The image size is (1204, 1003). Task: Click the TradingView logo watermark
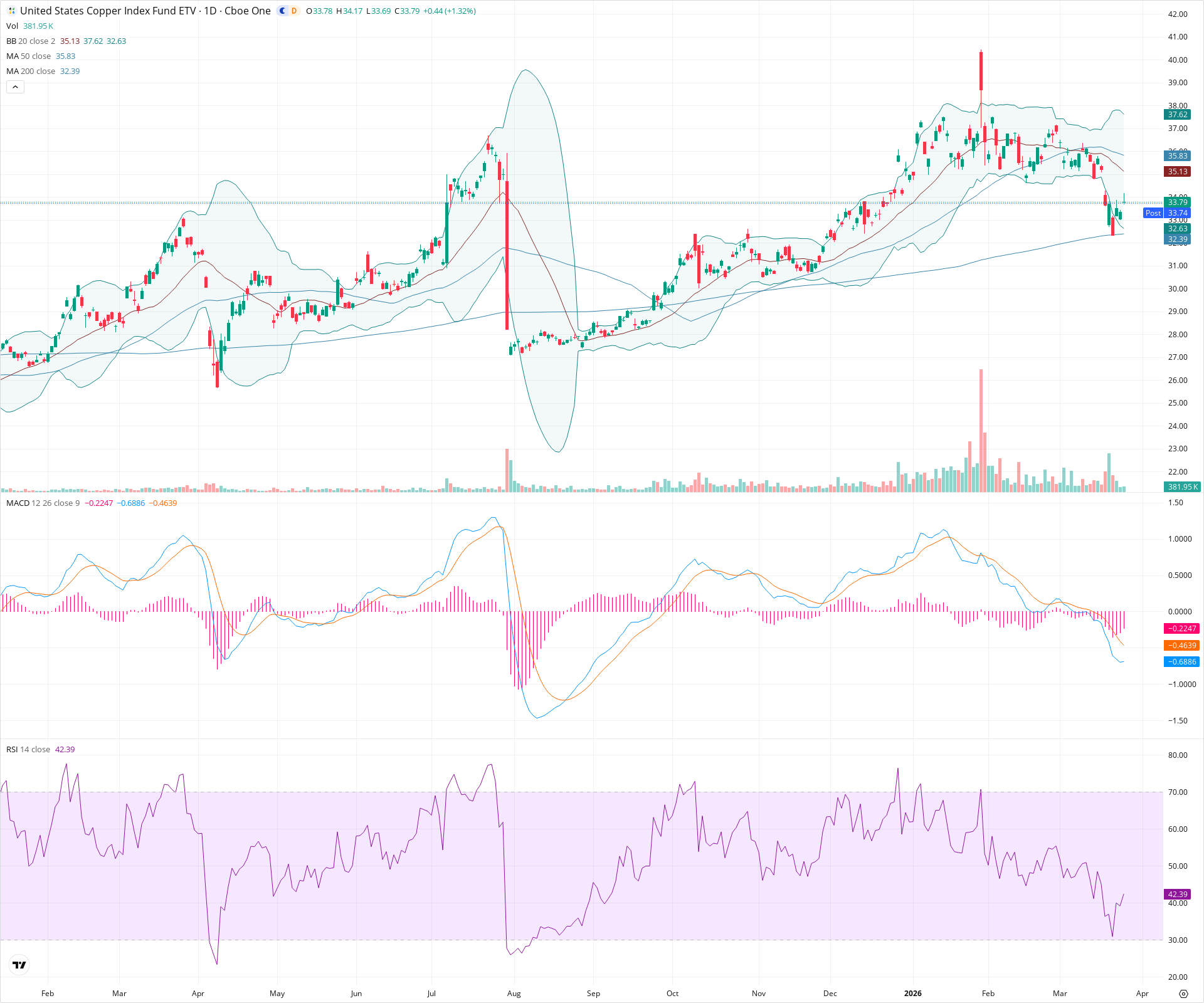(x=19, y=964)
